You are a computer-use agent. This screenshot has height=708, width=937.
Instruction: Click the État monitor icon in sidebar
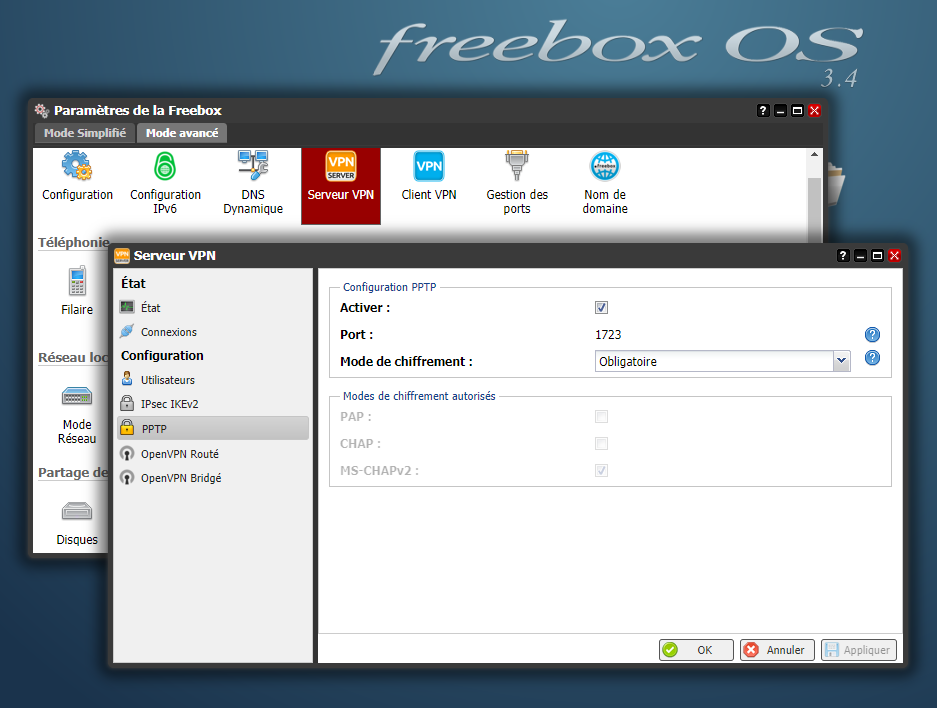(x=127, y=307)
